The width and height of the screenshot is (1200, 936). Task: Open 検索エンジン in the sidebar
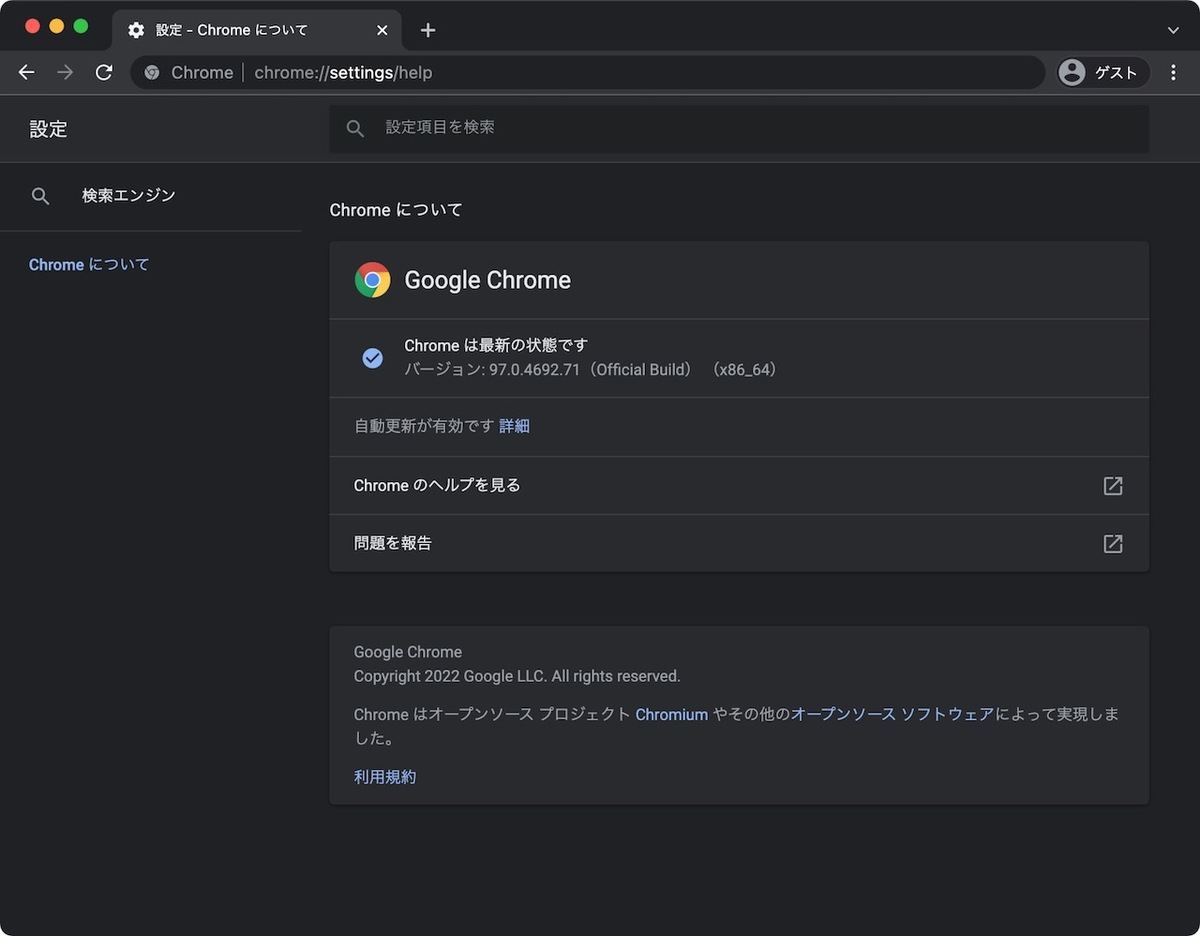[150, 196]
